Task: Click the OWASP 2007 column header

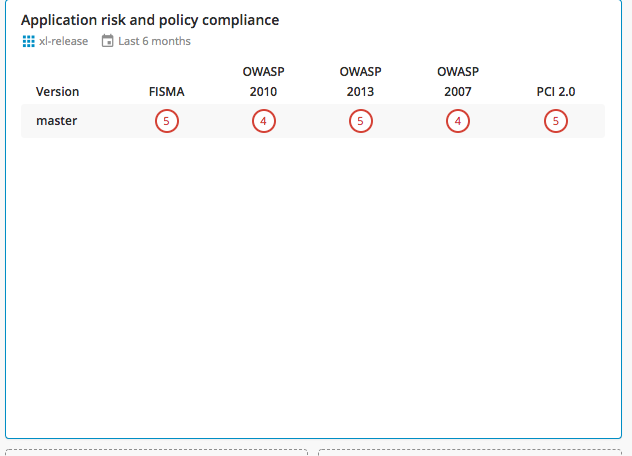Action: [458, 81]
